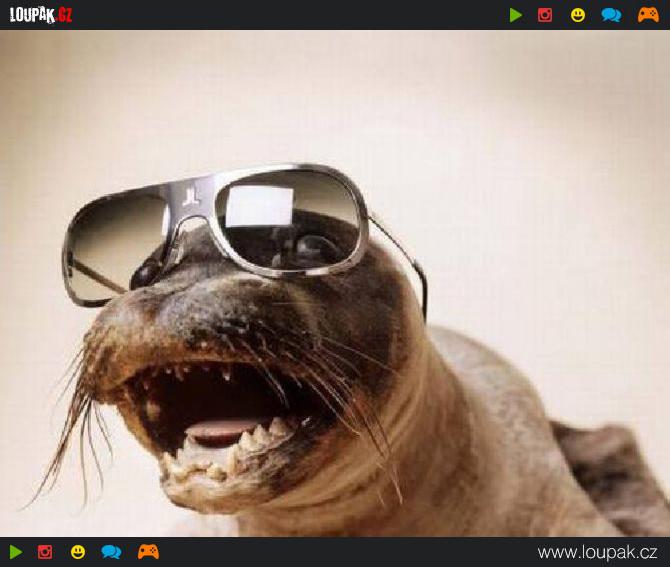Click the blue chat bubbles in the bottom bar
The width and height of the screenshot is (670, 567).
(111, 552)
